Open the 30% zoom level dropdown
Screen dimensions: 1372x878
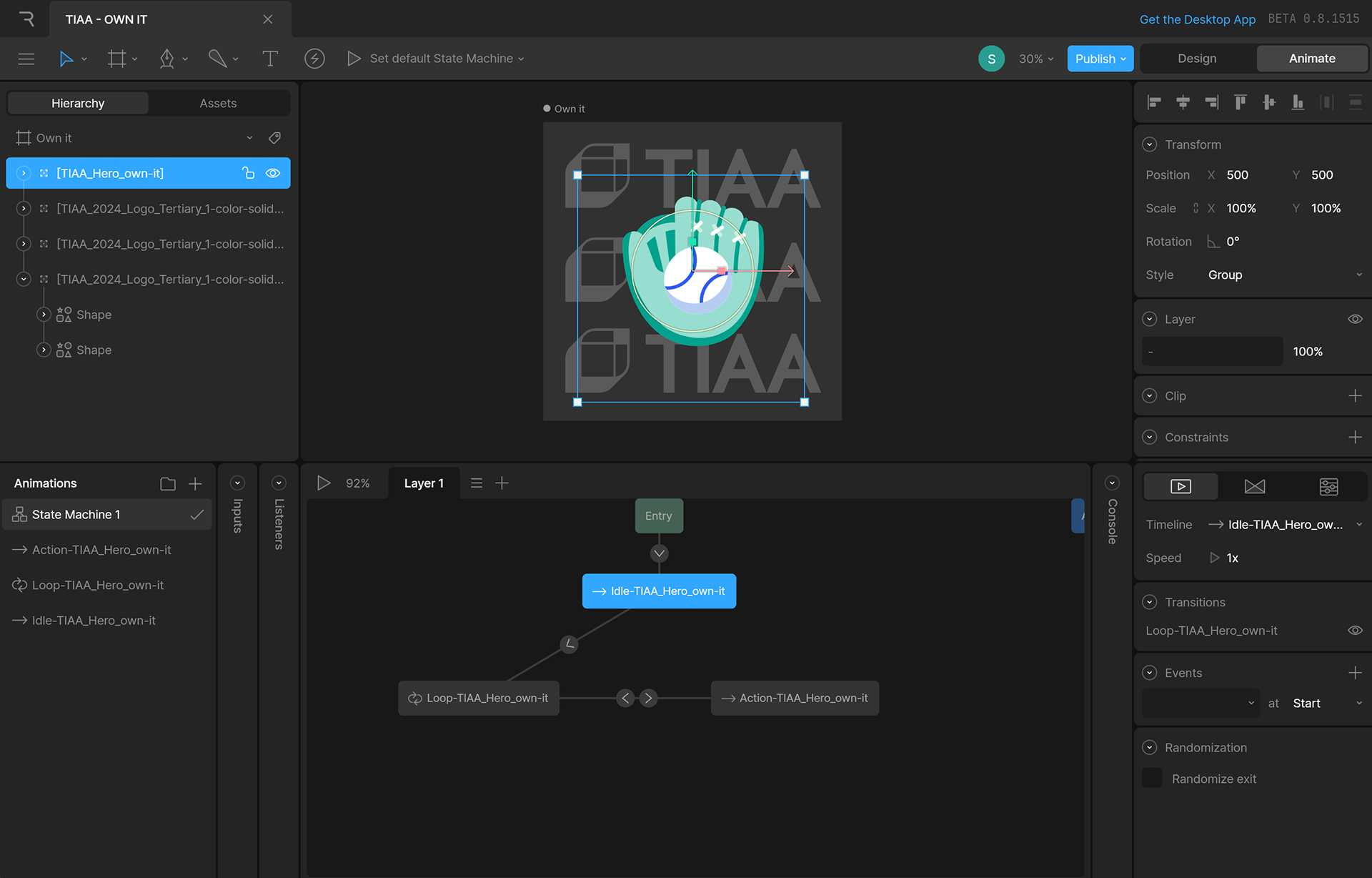click(1035, 59)
